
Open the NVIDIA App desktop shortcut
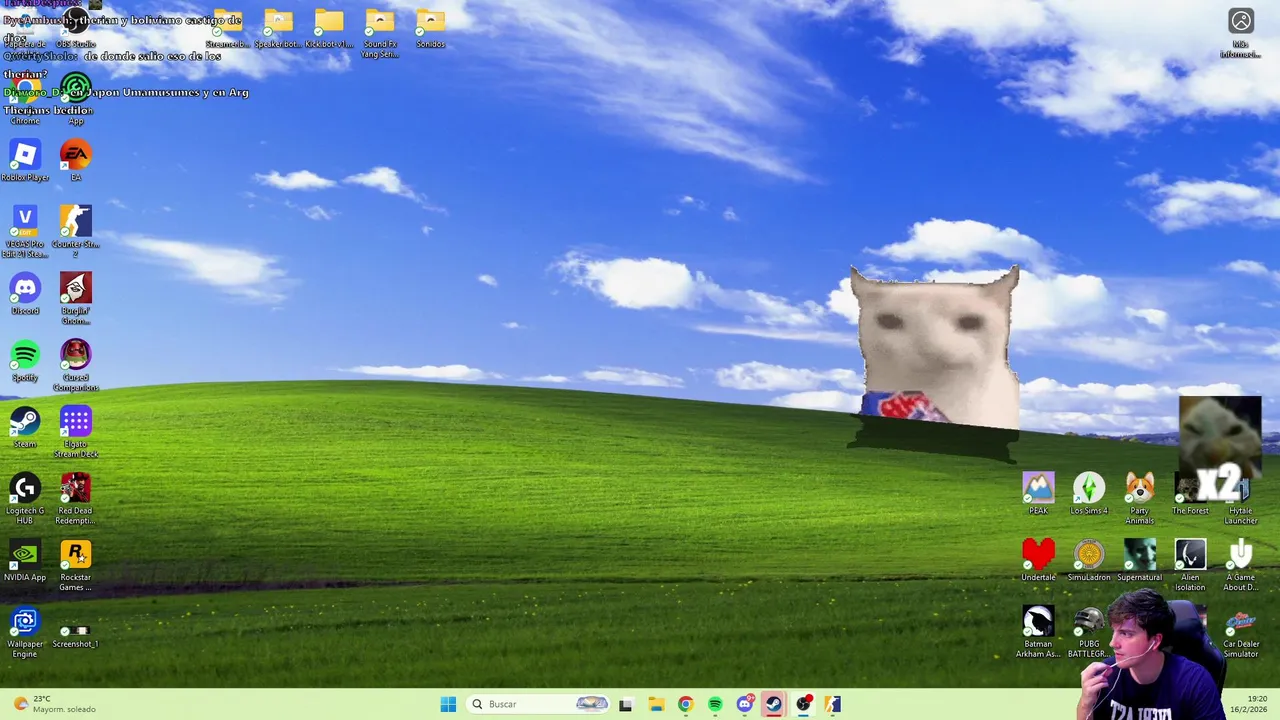[25, 561]
